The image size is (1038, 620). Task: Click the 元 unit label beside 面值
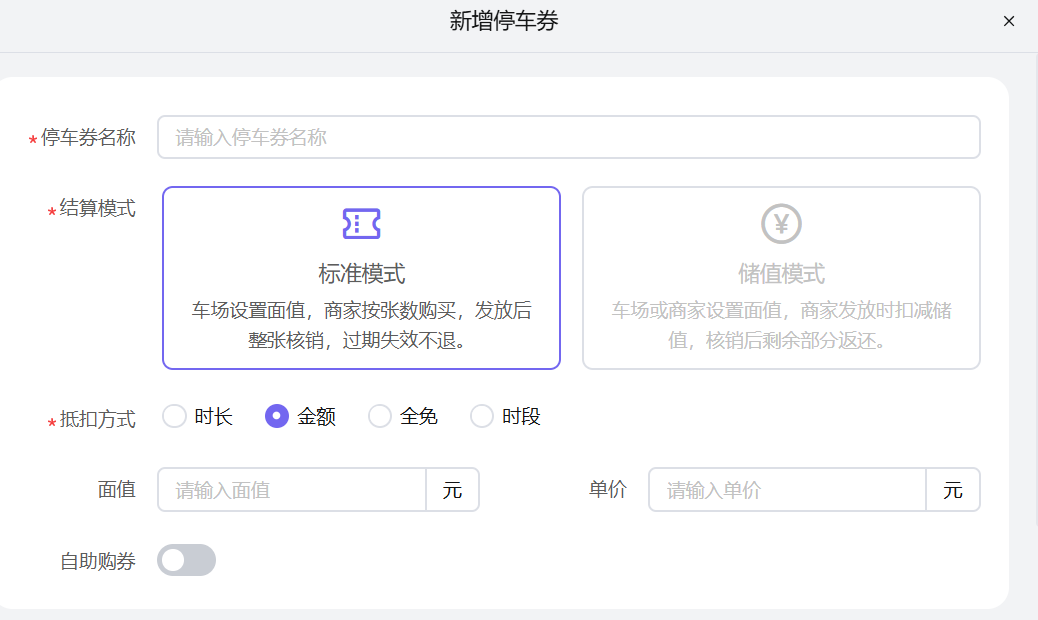pos(453,490)
